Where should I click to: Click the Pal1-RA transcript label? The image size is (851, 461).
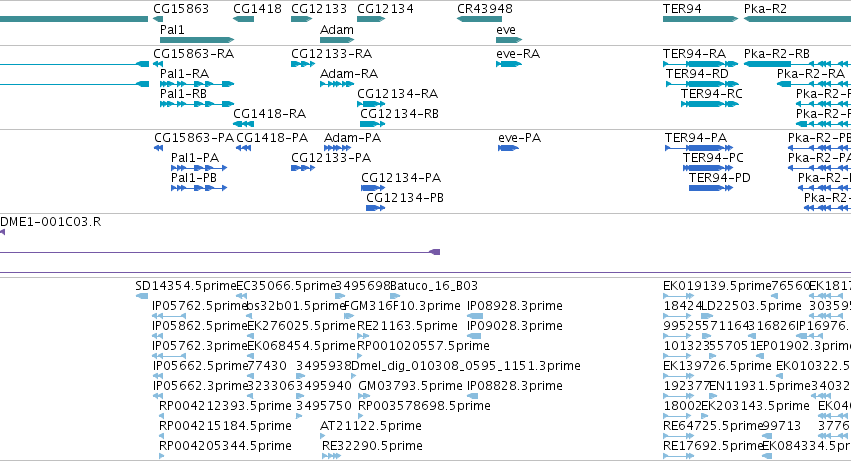click(185, 74)
